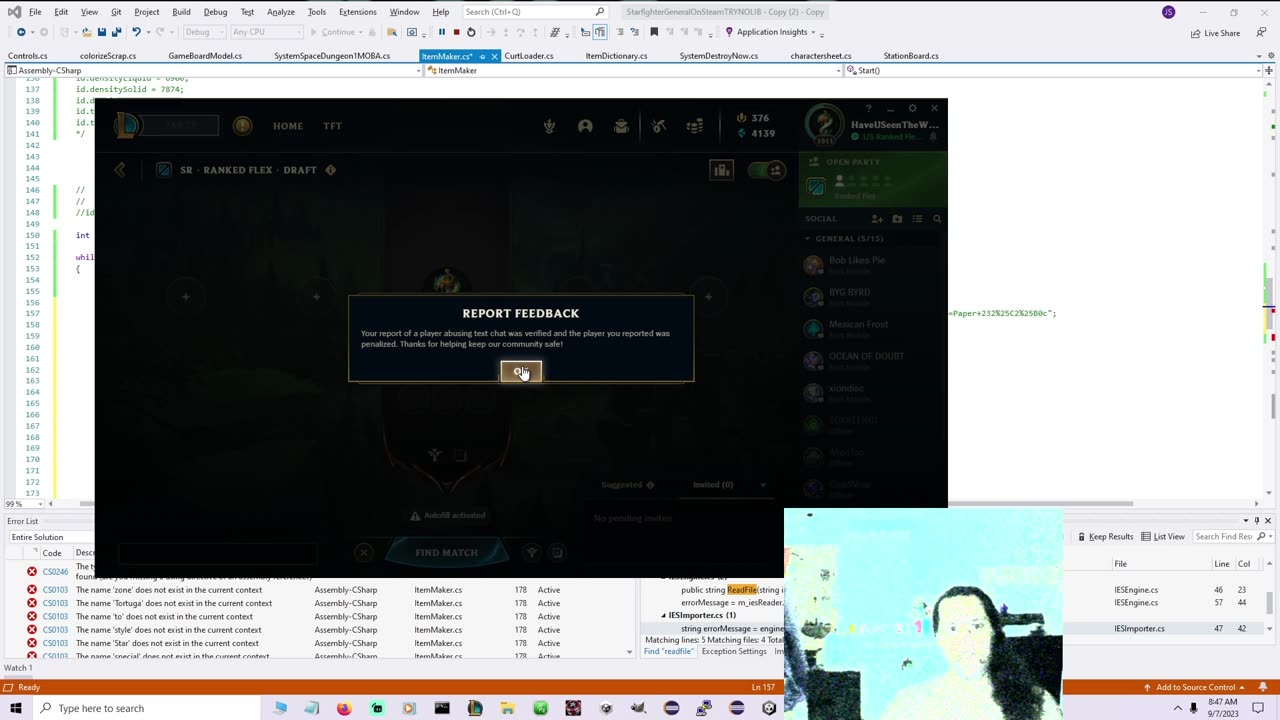Screen dimensions: 1280x720
Task: Open the League client Home tab
Action: click(288, 126)
